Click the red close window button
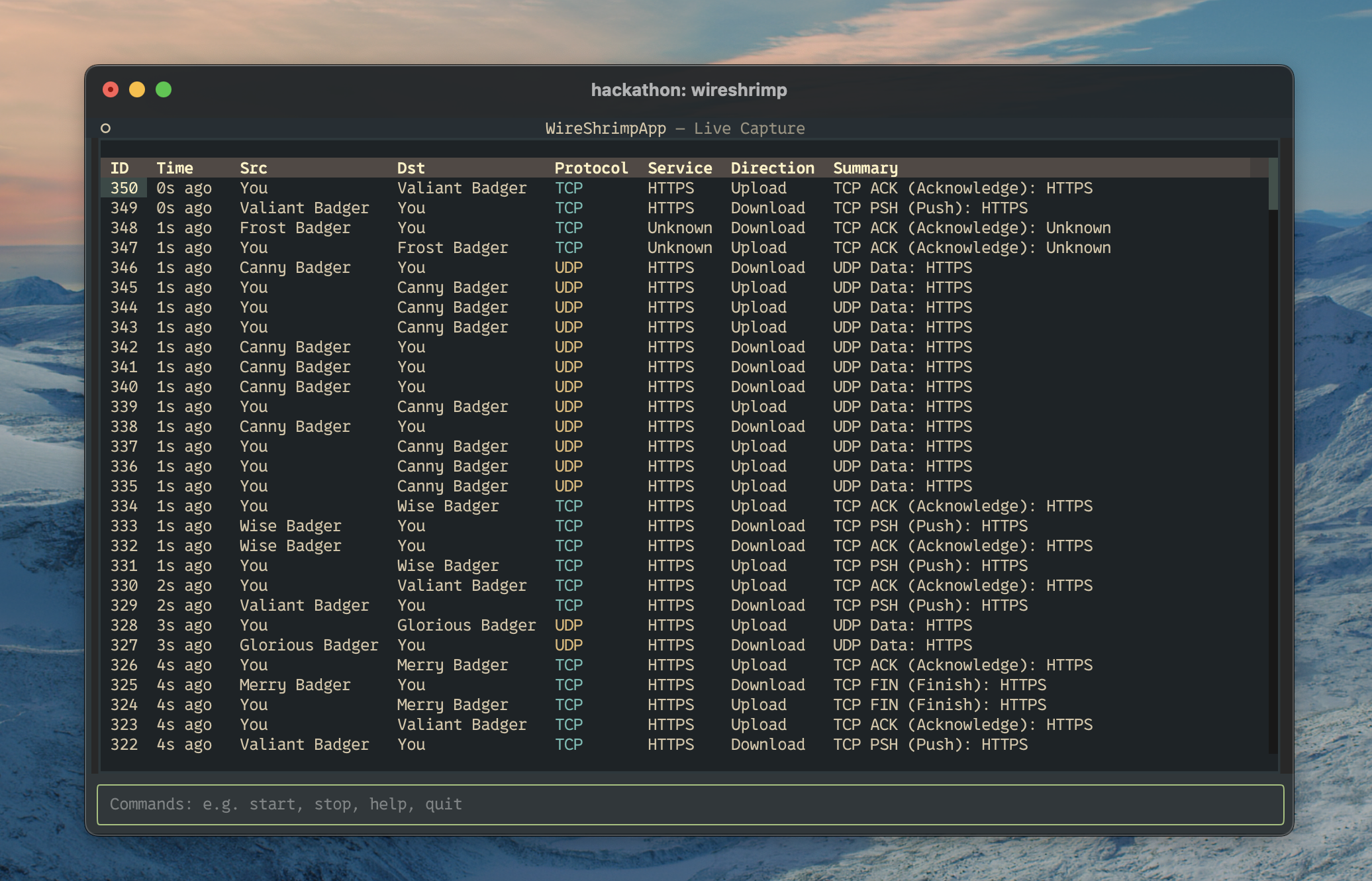The width and height of the screenshot is (1372, 881). [111, 89]
